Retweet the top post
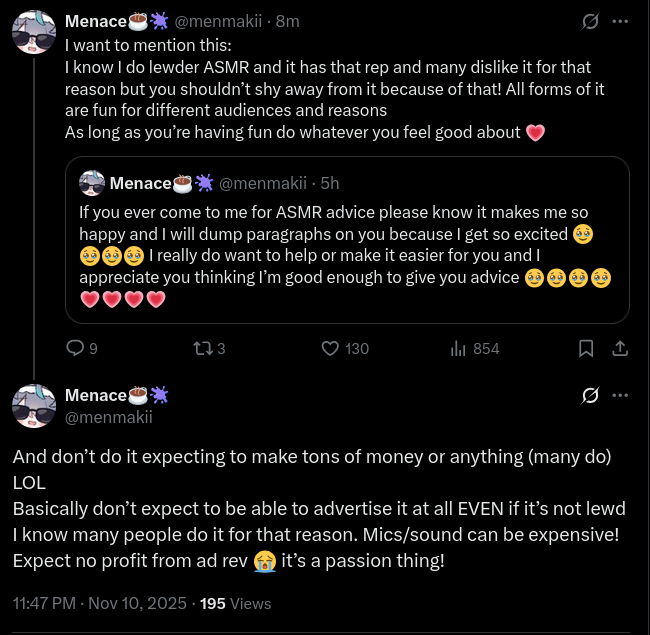The image size is (650, 635). click(x=201, y=348)
